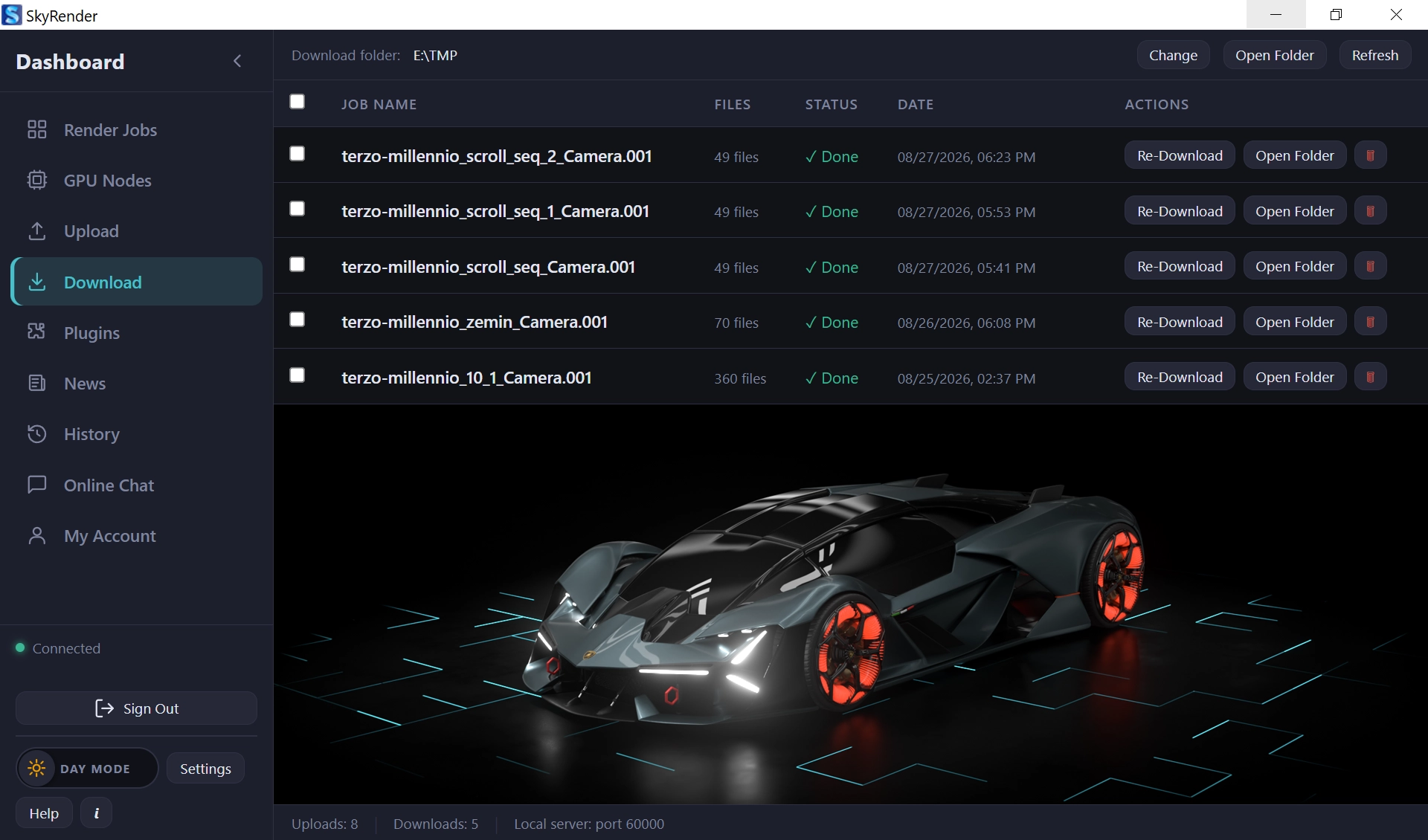Sign out of SkyRender
This screenshot has width=1428, height=840.
[136, 708]
